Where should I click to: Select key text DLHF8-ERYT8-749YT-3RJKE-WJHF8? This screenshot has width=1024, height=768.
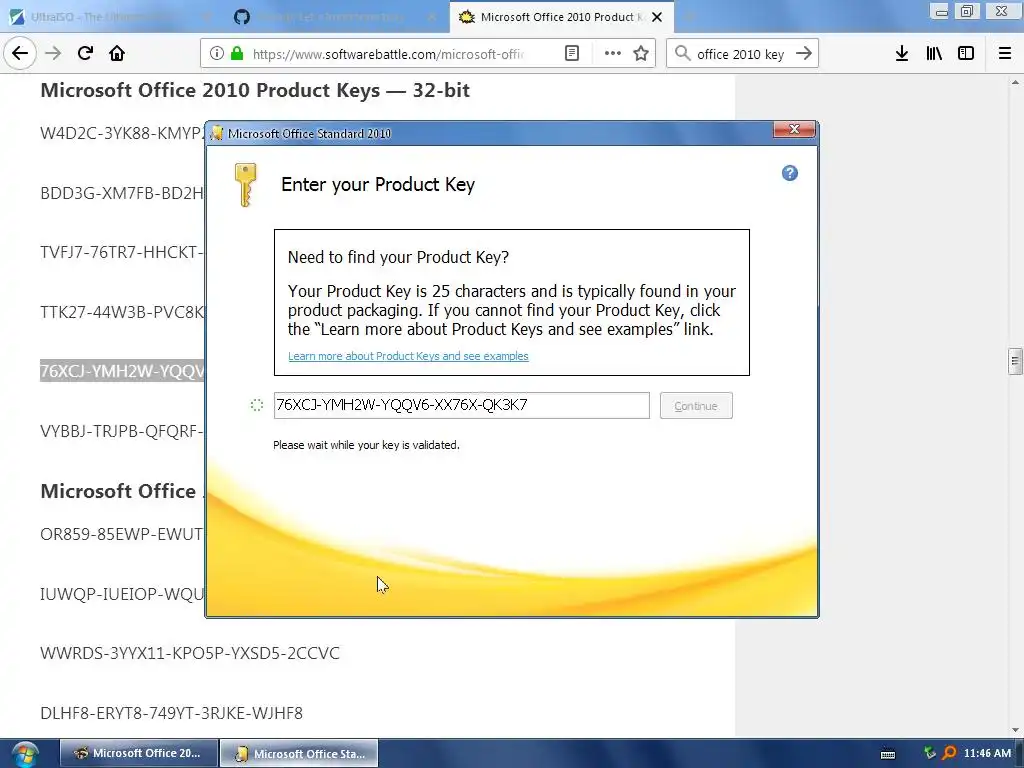click(x=172, y=712)
